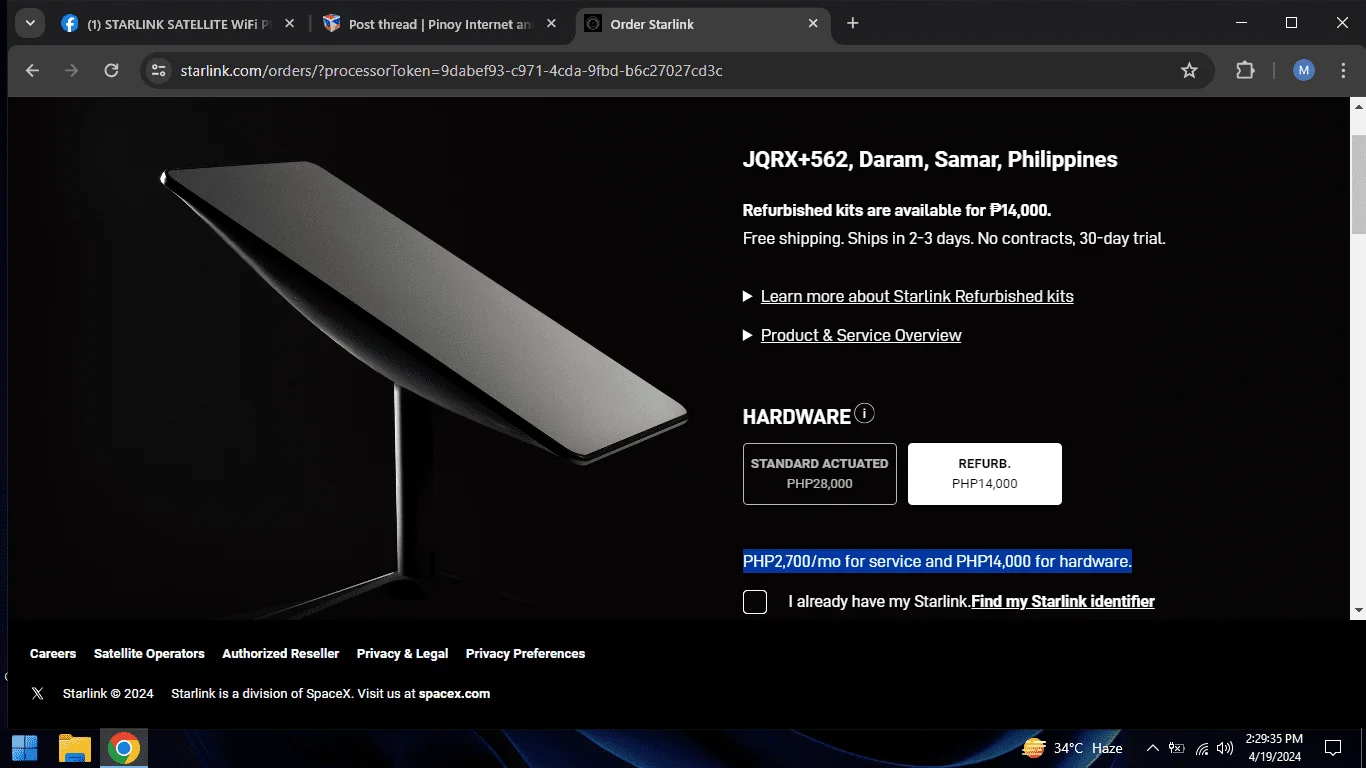Image resolution: width=1366 pixels, height=768 pixels.
Task: Maximize the Chrome window
Action: pos(1291,23)
